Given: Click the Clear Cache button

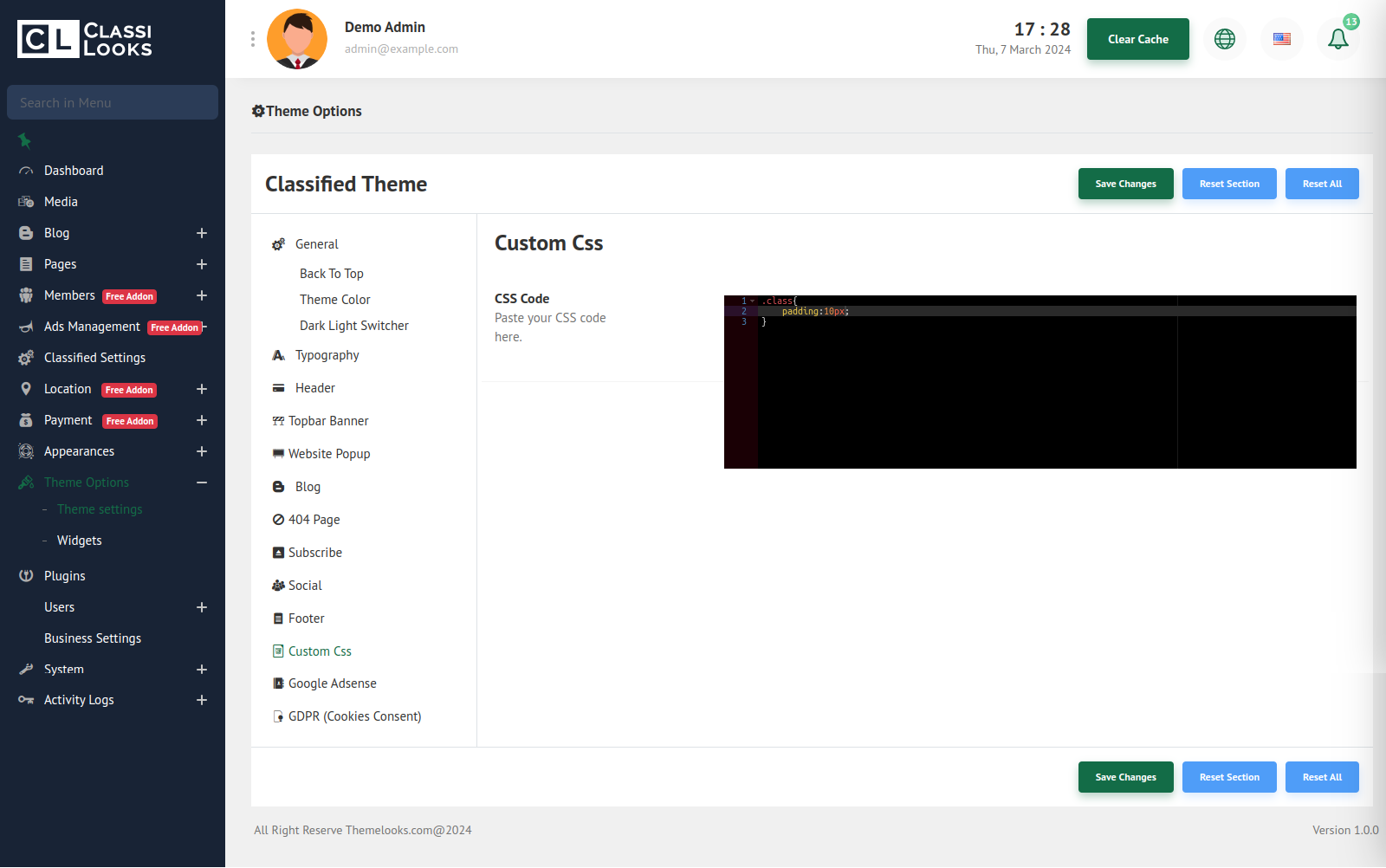Looking at the screenshot, I should click(1137, 39).
